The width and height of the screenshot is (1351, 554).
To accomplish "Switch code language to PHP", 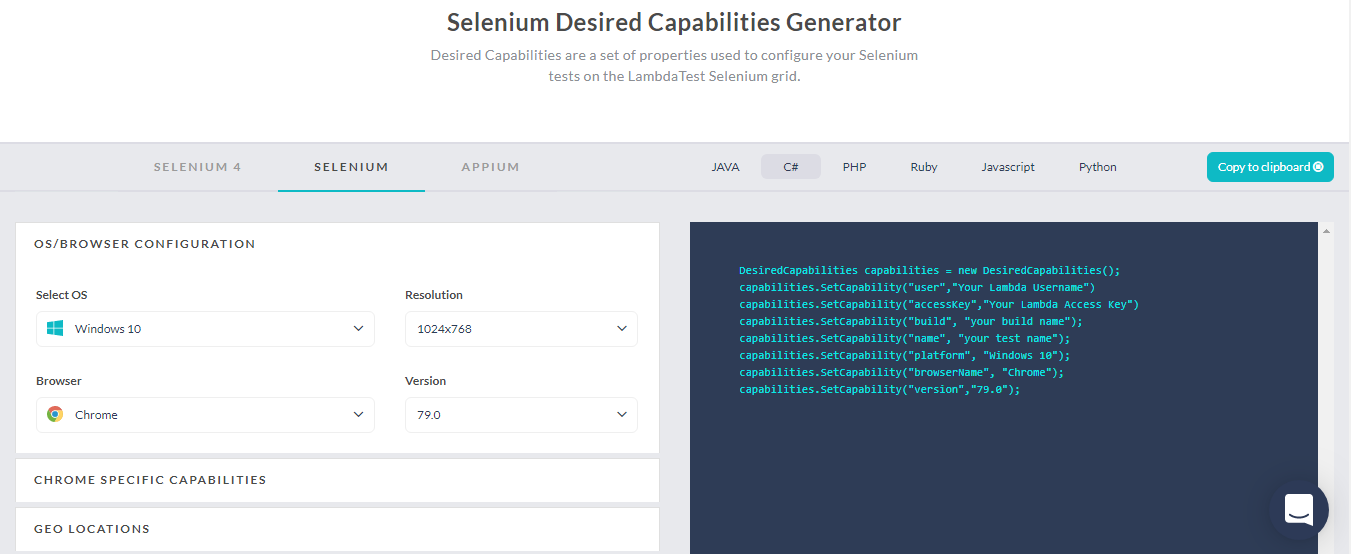I will [854, 167].
